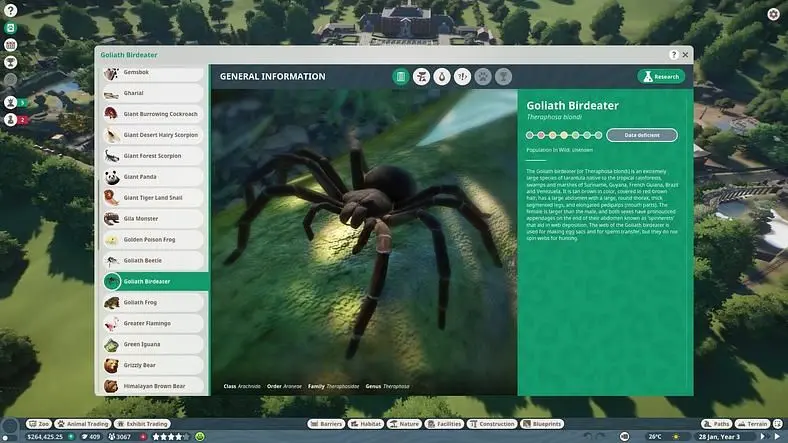Click the guest count 3067 indicator

(x=120, y=437)
